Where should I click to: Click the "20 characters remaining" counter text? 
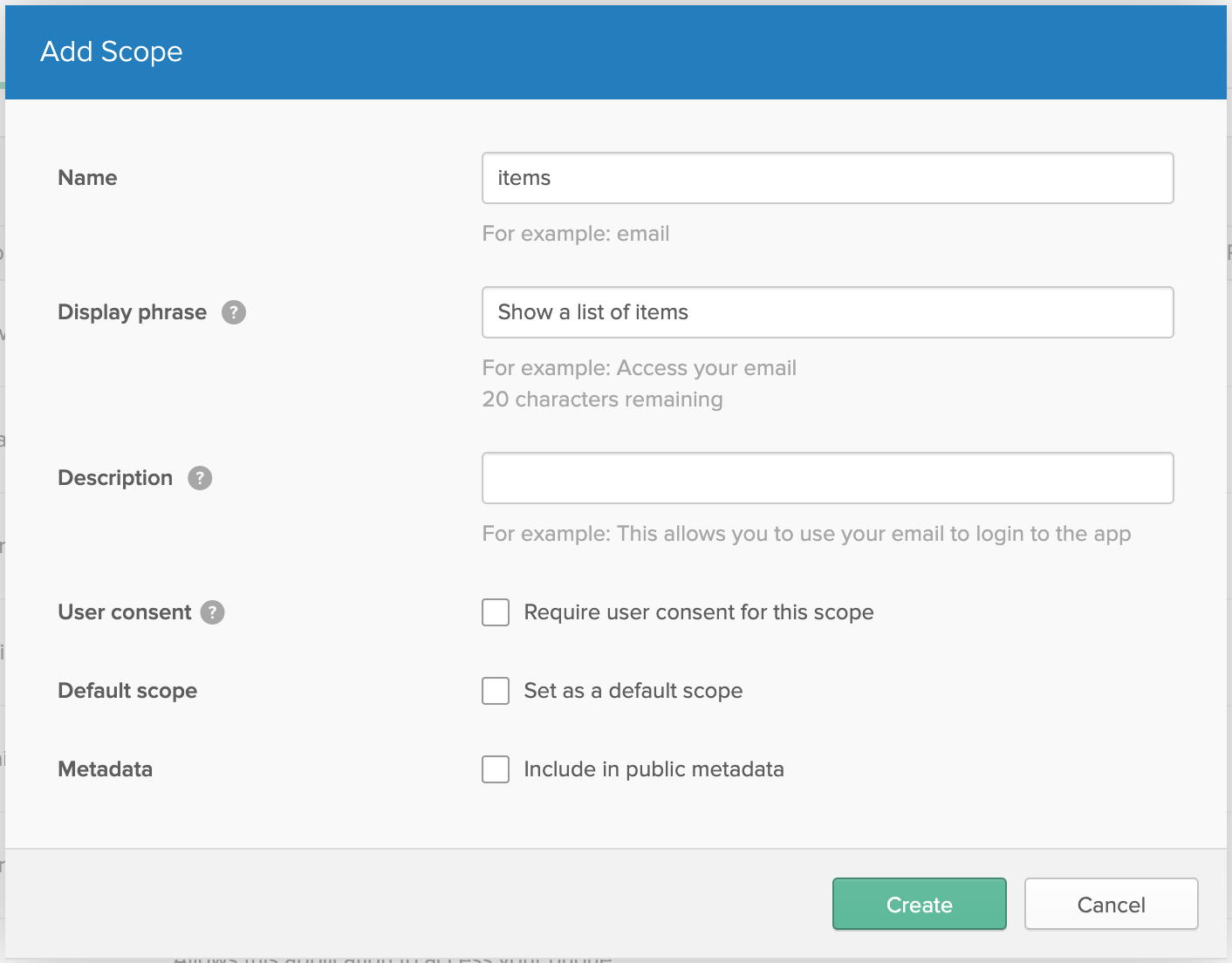602,400
